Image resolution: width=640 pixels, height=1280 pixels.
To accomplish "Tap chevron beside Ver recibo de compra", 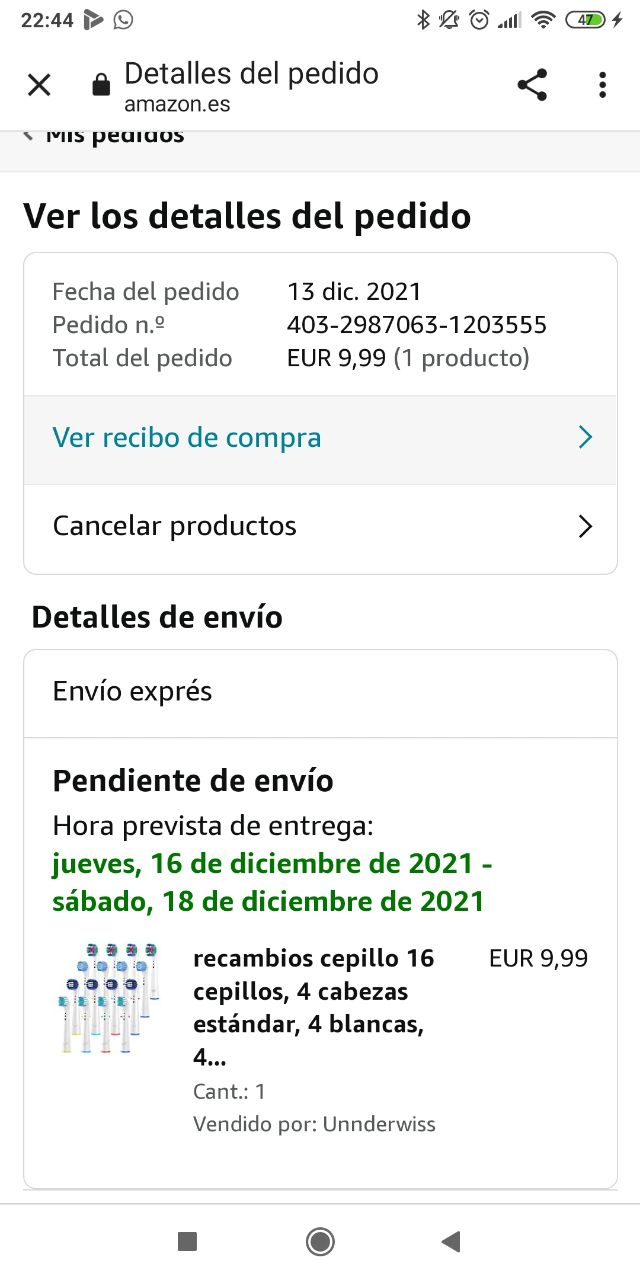I will coord(586,438).
